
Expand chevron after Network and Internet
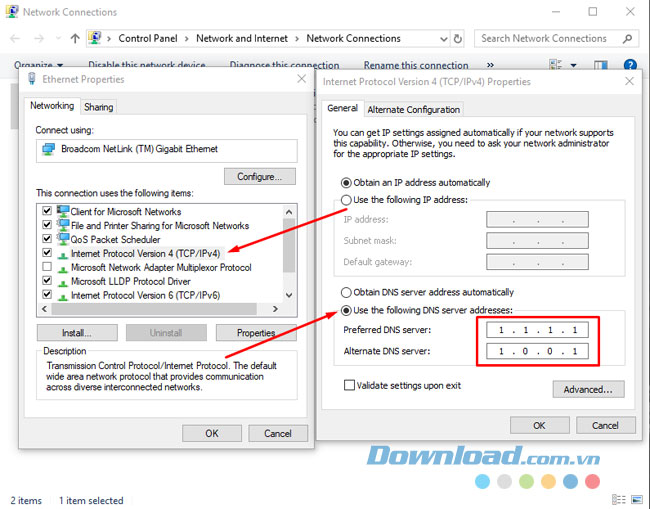[x=297, y=39]
